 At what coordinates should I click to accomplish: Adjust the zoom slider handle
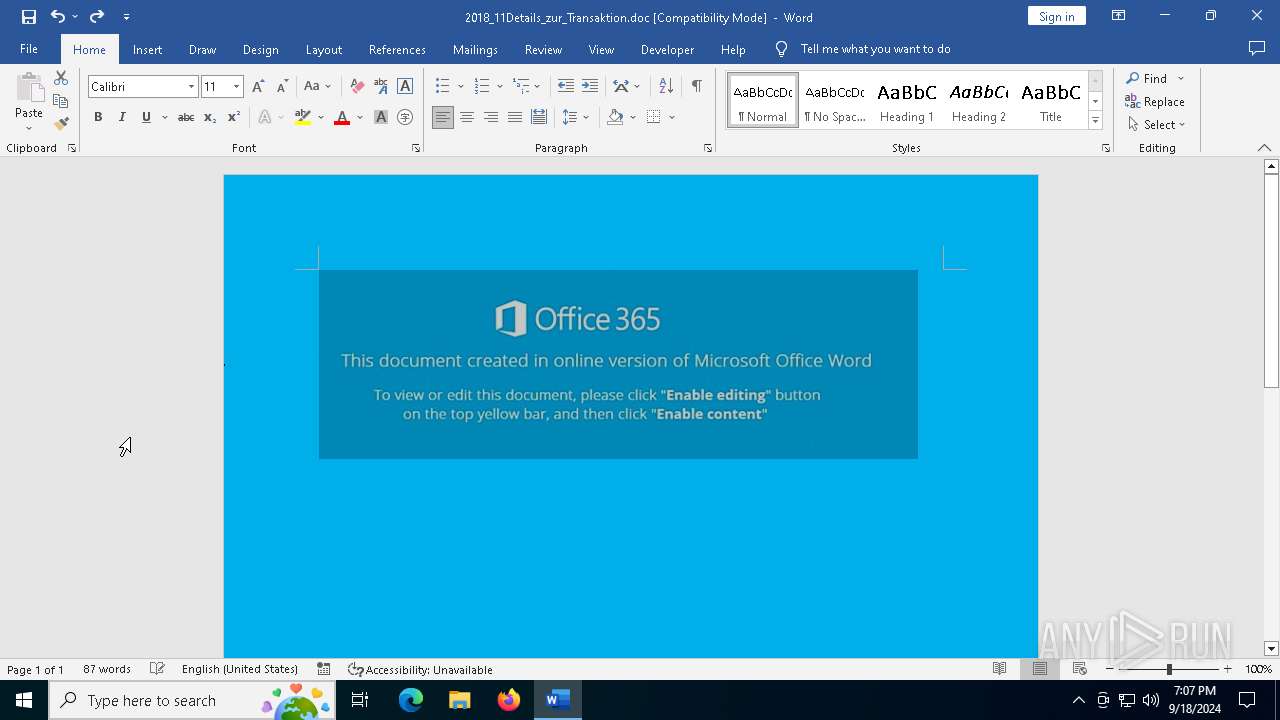pos(1169,669)
